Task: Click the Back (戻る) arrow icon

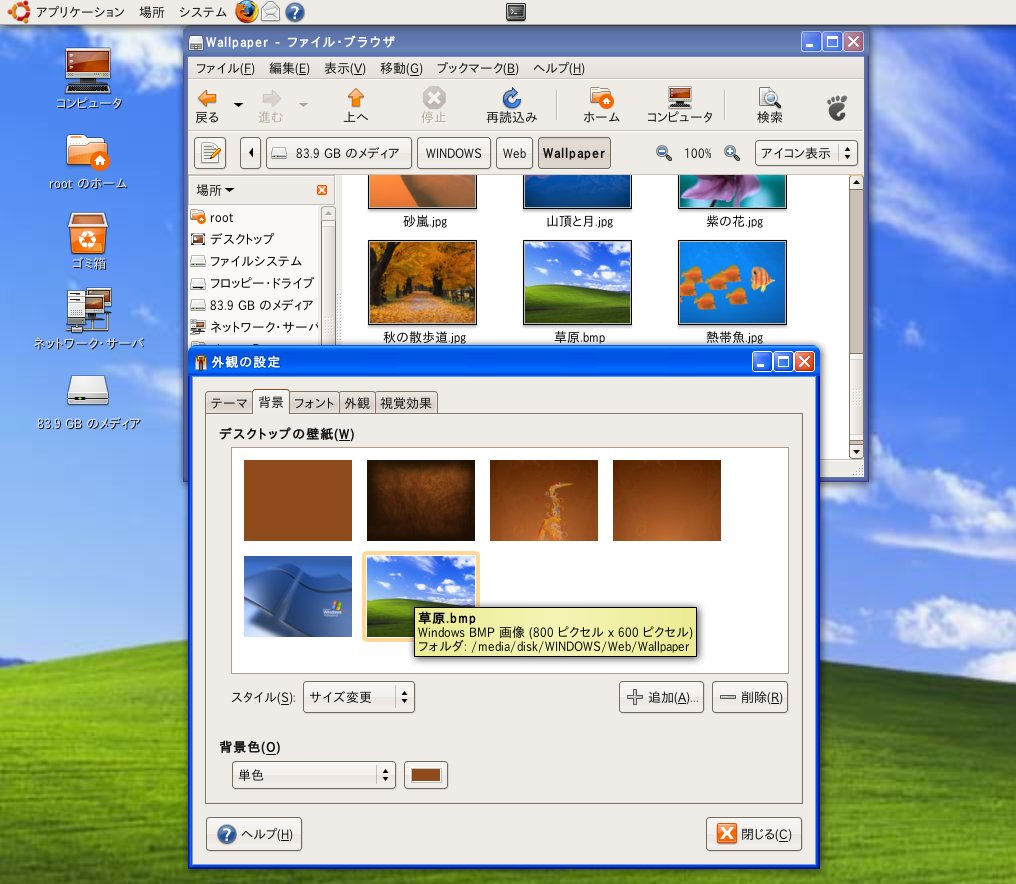Action: [207, 99]
